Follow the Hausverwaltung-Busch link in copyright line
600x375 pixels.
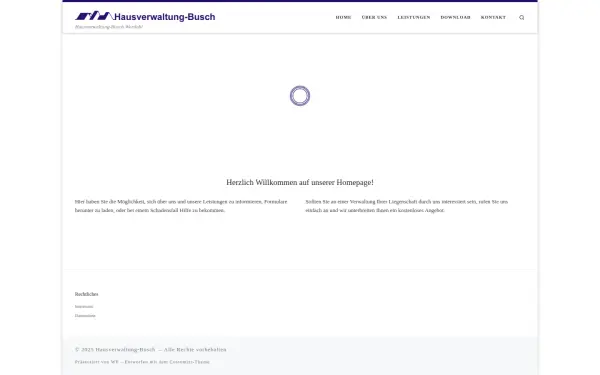(x=125, y=349)
